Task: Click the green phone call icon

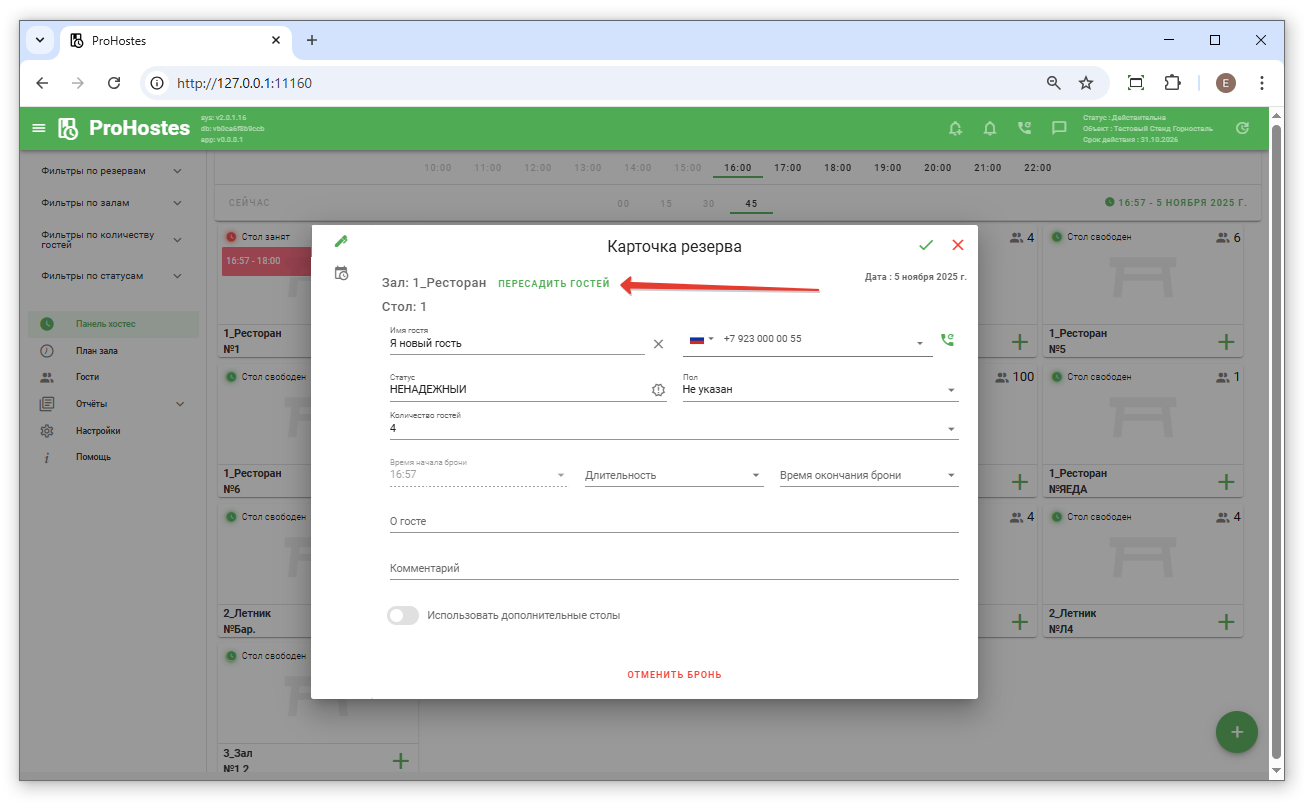Action: point(947,340)
